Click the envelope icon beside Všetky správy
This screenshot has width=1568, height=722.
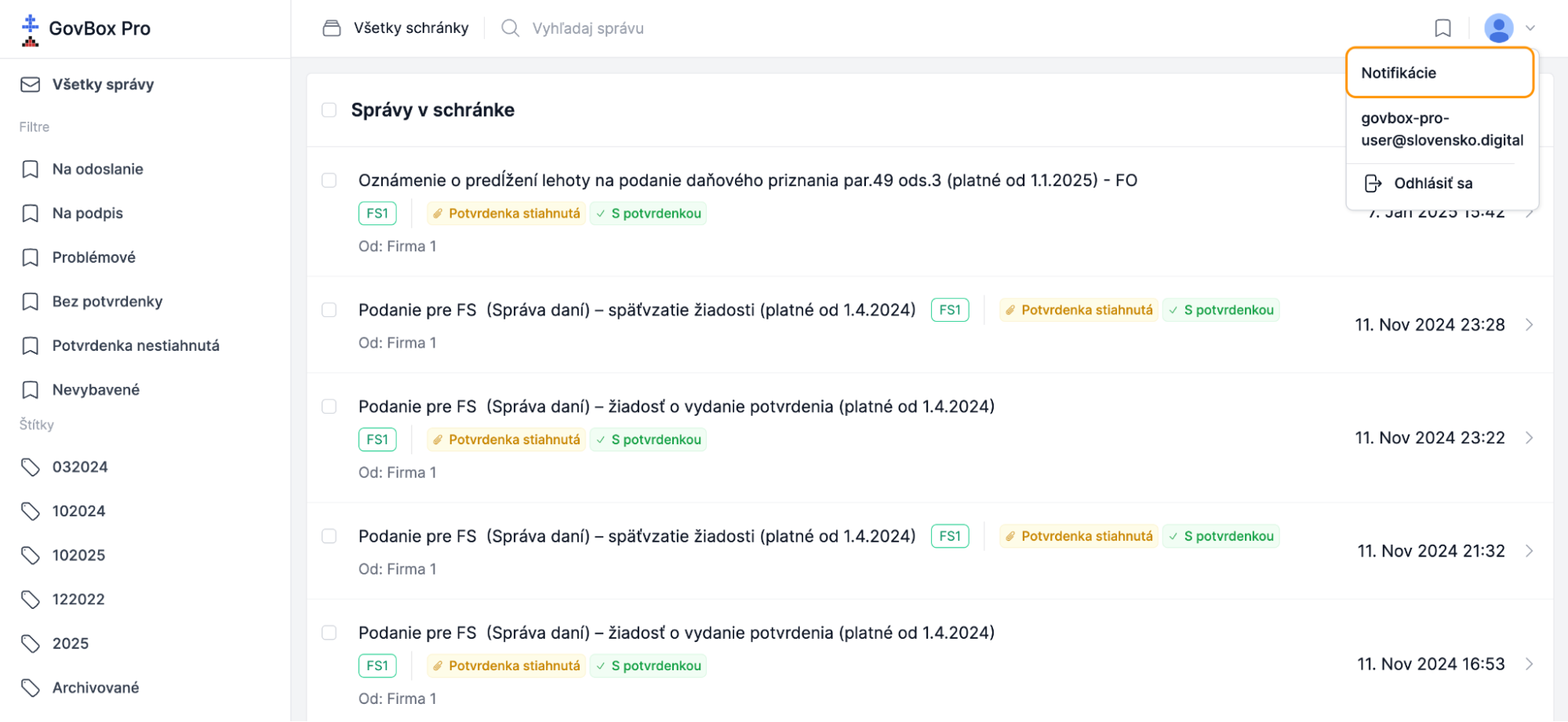coord(30,85)
